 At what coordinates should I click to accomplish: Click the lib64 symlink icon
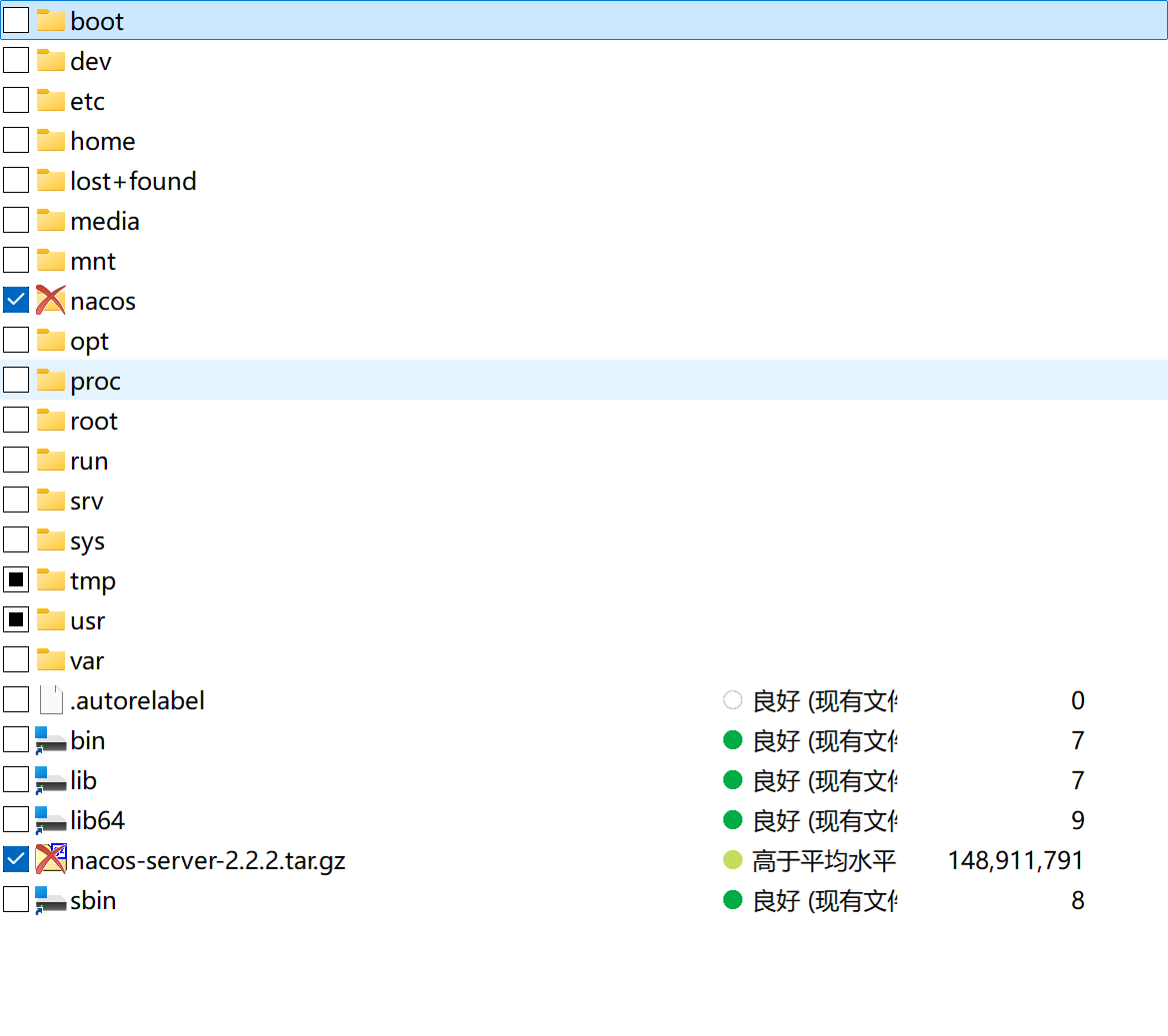pyautogui.click(x=50, y=820)
